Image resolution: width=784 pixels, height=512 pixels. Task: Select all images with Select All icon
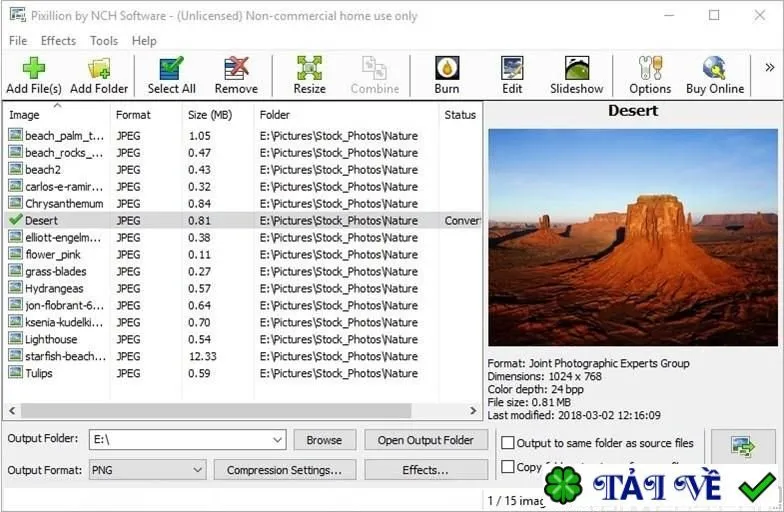[171, 68]
